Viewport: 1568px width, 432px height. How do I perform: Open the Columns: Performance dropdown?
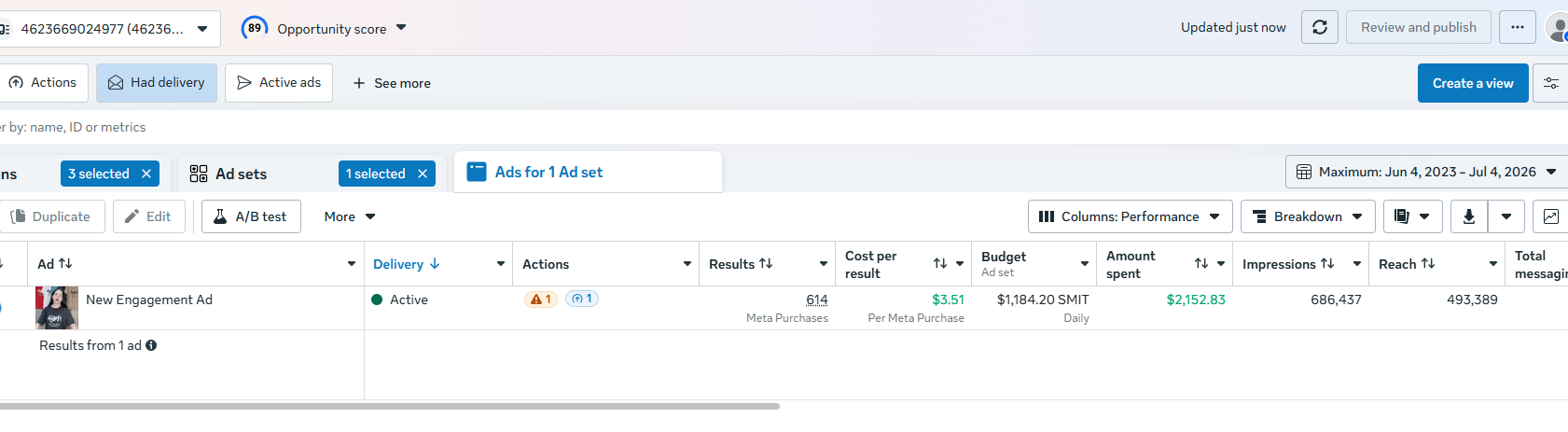(1131, 216)
